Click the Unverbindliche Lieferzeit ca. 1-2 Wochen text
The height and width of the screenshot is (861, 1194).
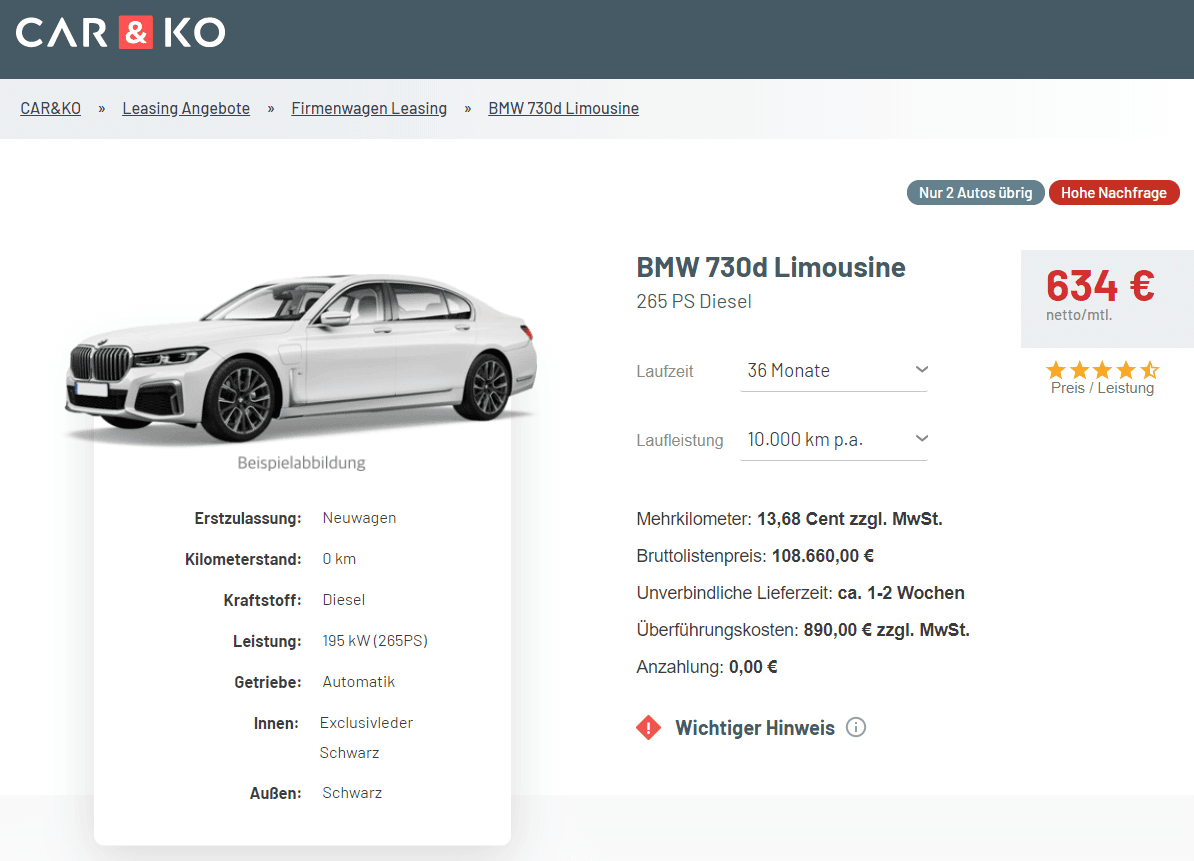click(800, 593)
